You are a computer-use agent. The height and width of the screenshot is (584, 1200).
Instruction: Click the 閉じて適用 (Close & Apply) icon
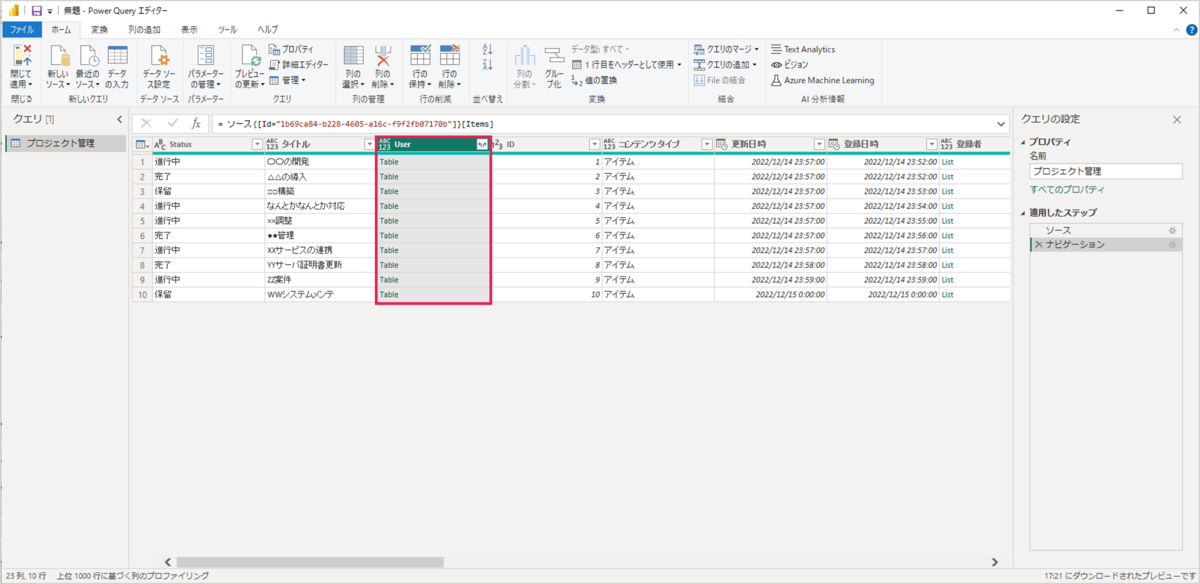(21, 55)
